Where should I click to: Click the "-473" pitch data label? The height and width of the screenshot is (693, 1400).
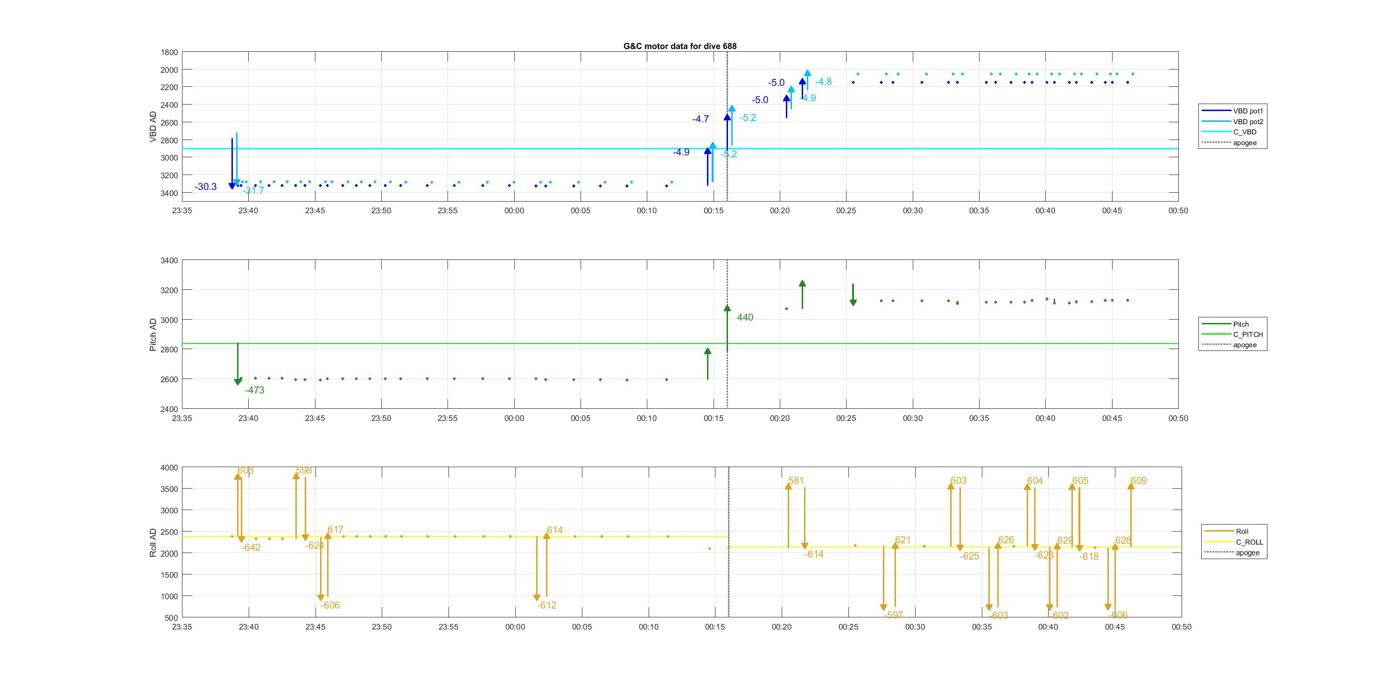tap(255, 390)
